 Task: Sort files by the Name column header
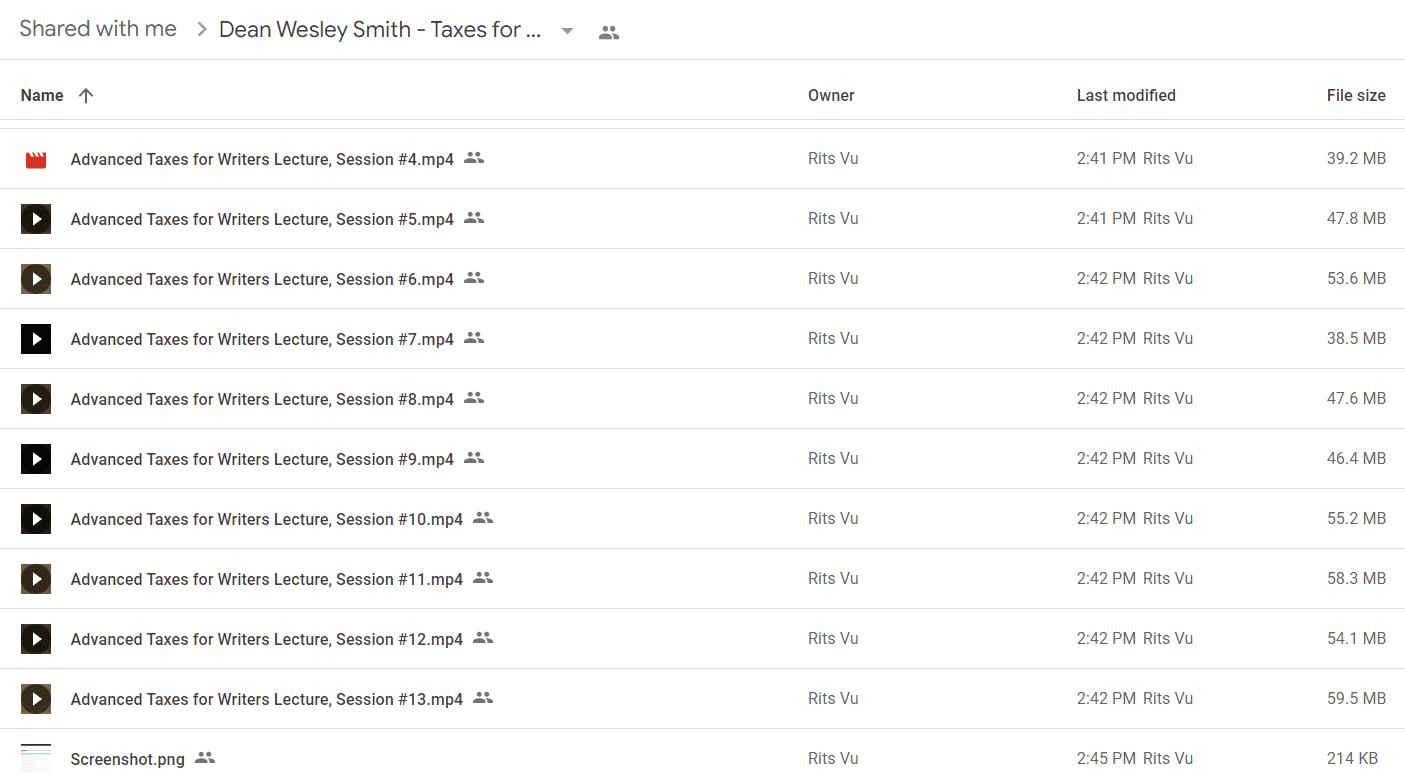(x=42, y=96)
